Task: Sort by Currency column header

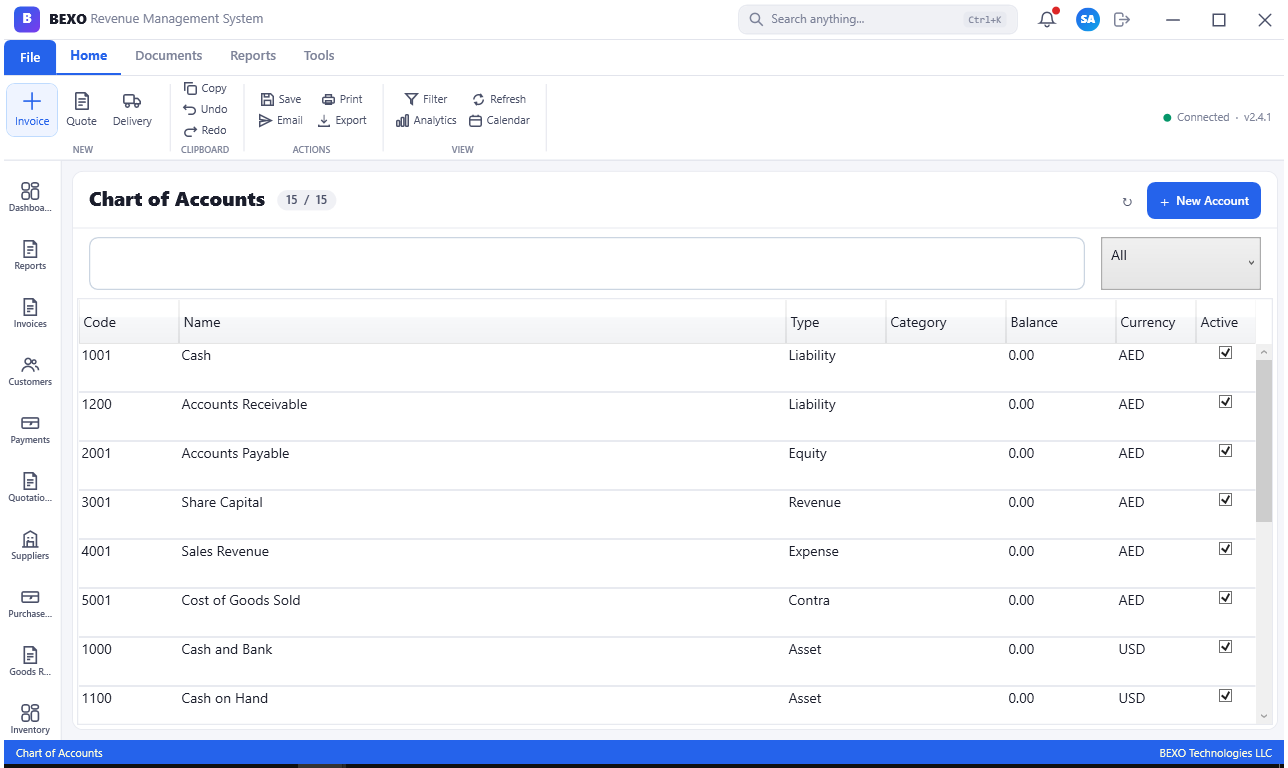Action: click(x=1156, y=322)
